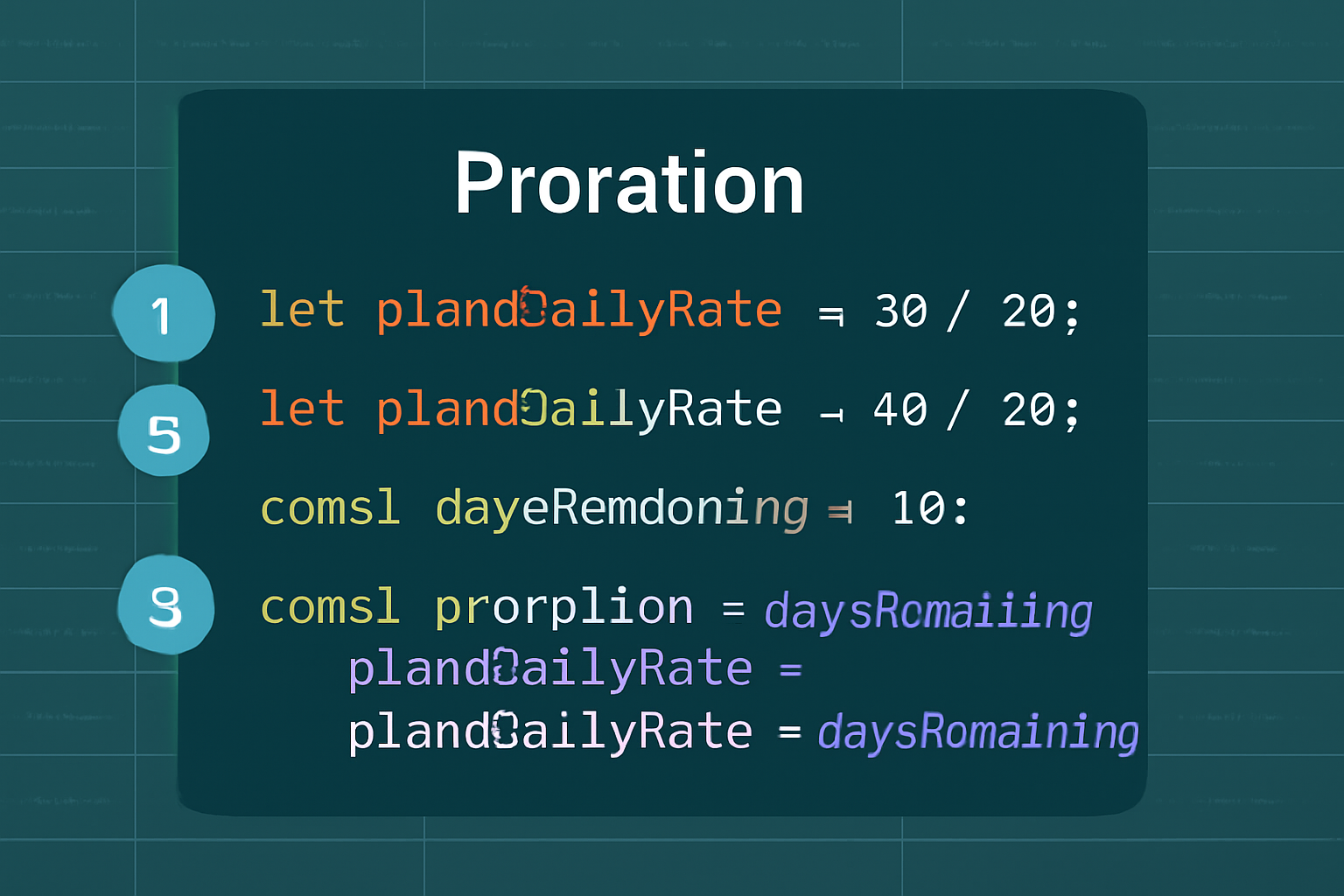
Task: Click the value 10 on third code line
Action: click(917, 508)
